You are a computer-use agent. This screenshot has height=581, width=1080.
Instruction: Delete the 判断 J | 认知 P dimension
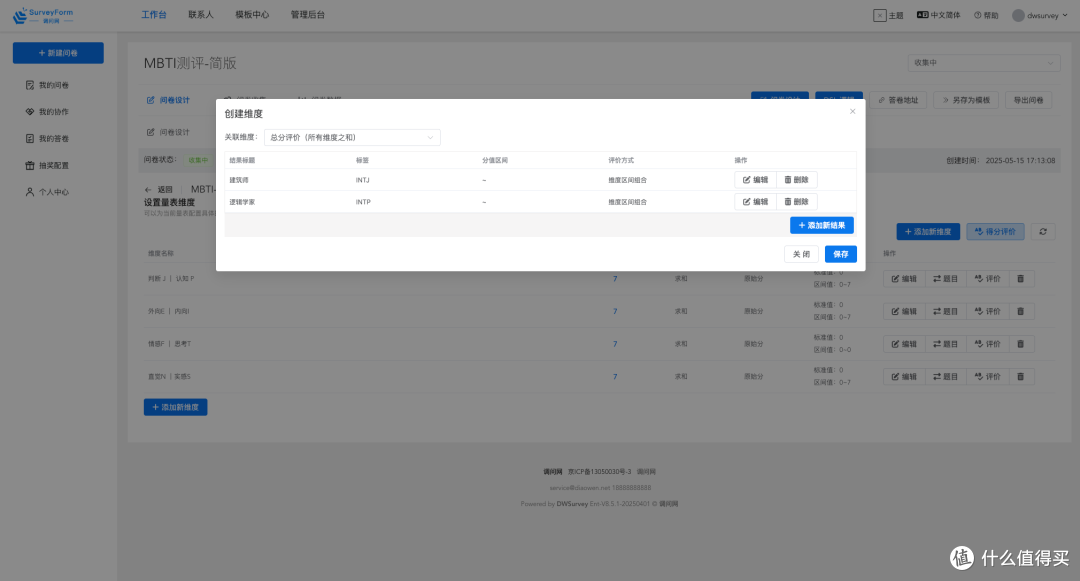(x=1021, y=279)
